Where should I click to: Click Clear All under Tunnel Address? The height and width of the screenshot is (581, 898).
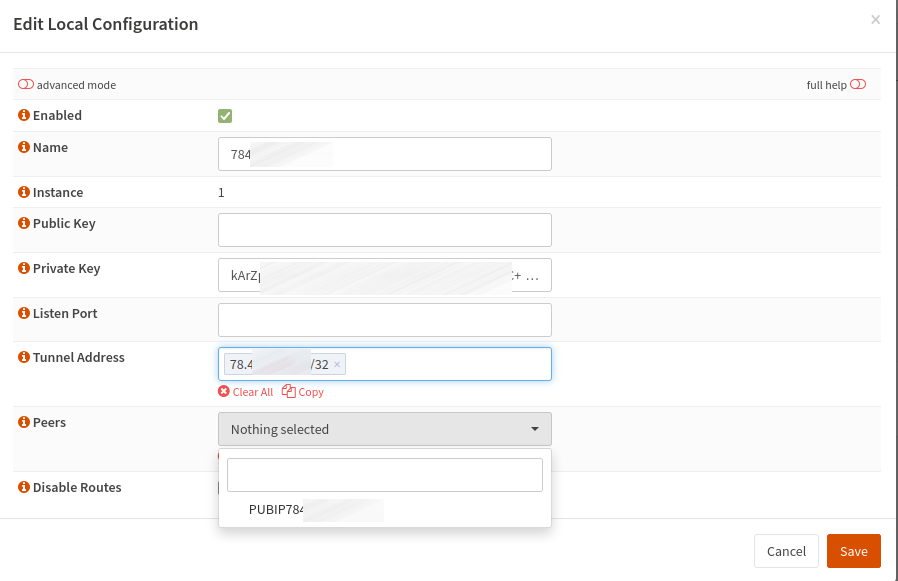point(246,392)
